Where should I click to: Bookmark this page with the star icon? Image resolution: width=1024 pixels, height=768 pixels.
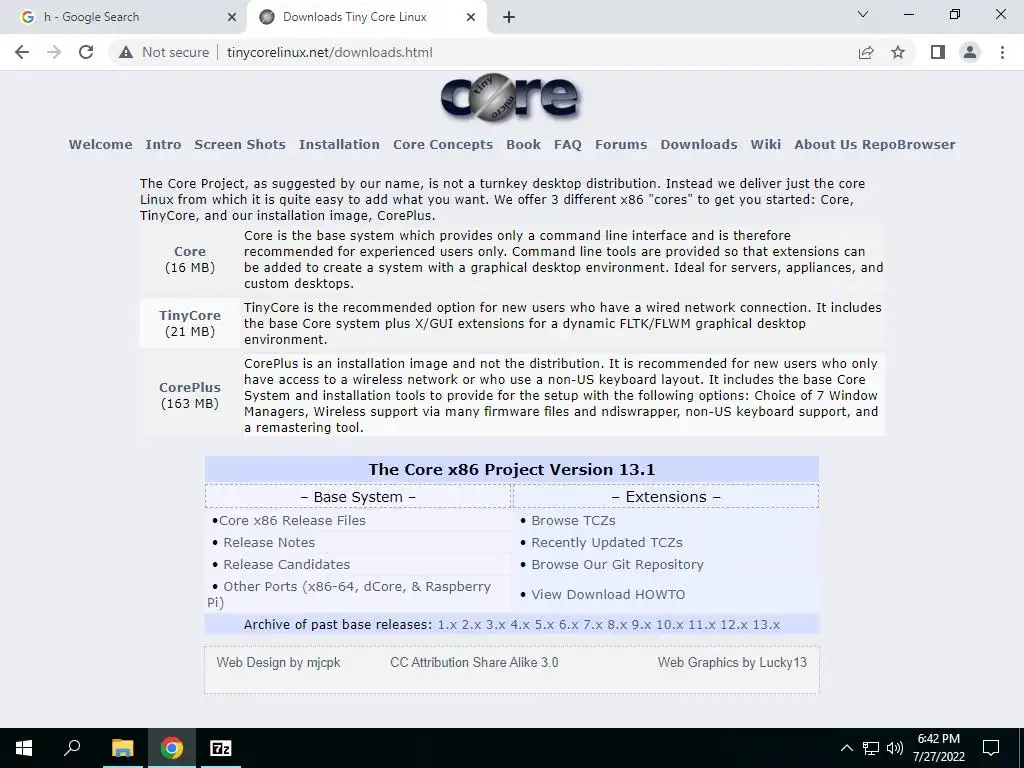898,52
